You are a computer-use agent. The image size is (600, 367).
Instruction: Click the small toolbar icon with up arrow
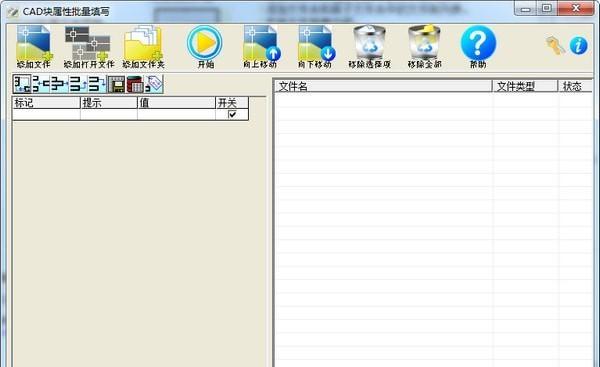point(78,84)
